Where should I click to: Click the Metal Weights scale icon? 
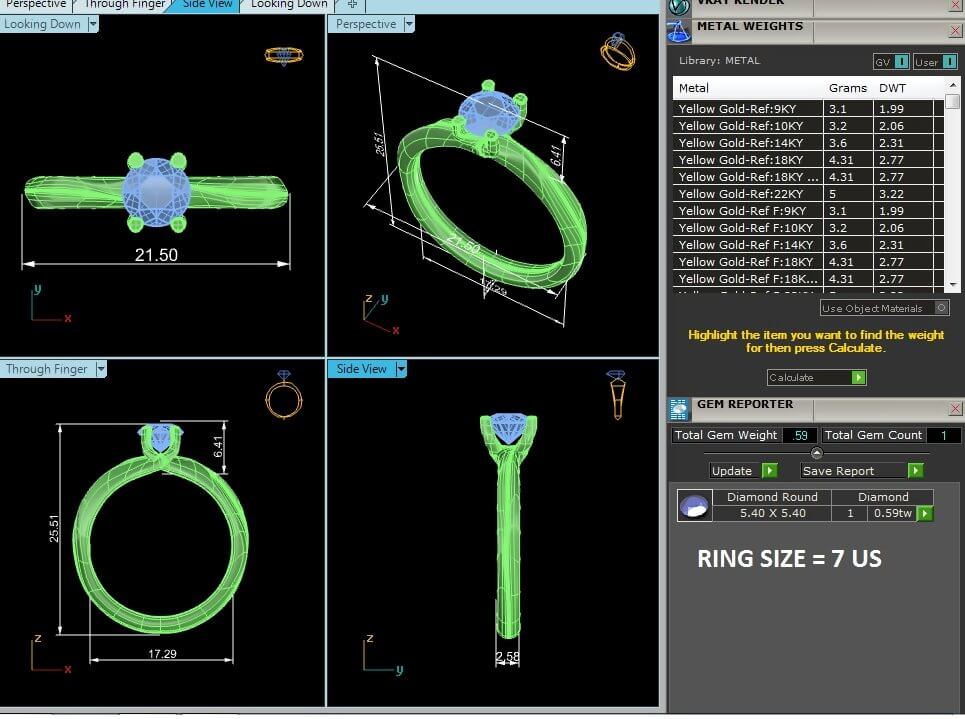[680, 31]
